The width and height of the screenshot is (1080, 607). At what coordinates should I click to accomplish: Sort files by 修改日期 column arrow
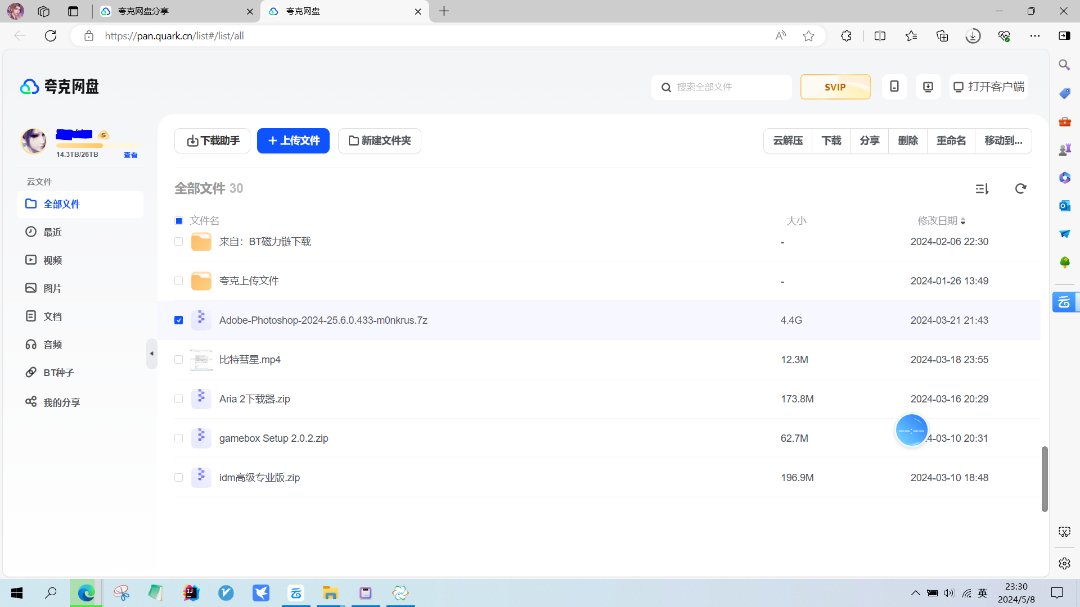click(963, 221)
